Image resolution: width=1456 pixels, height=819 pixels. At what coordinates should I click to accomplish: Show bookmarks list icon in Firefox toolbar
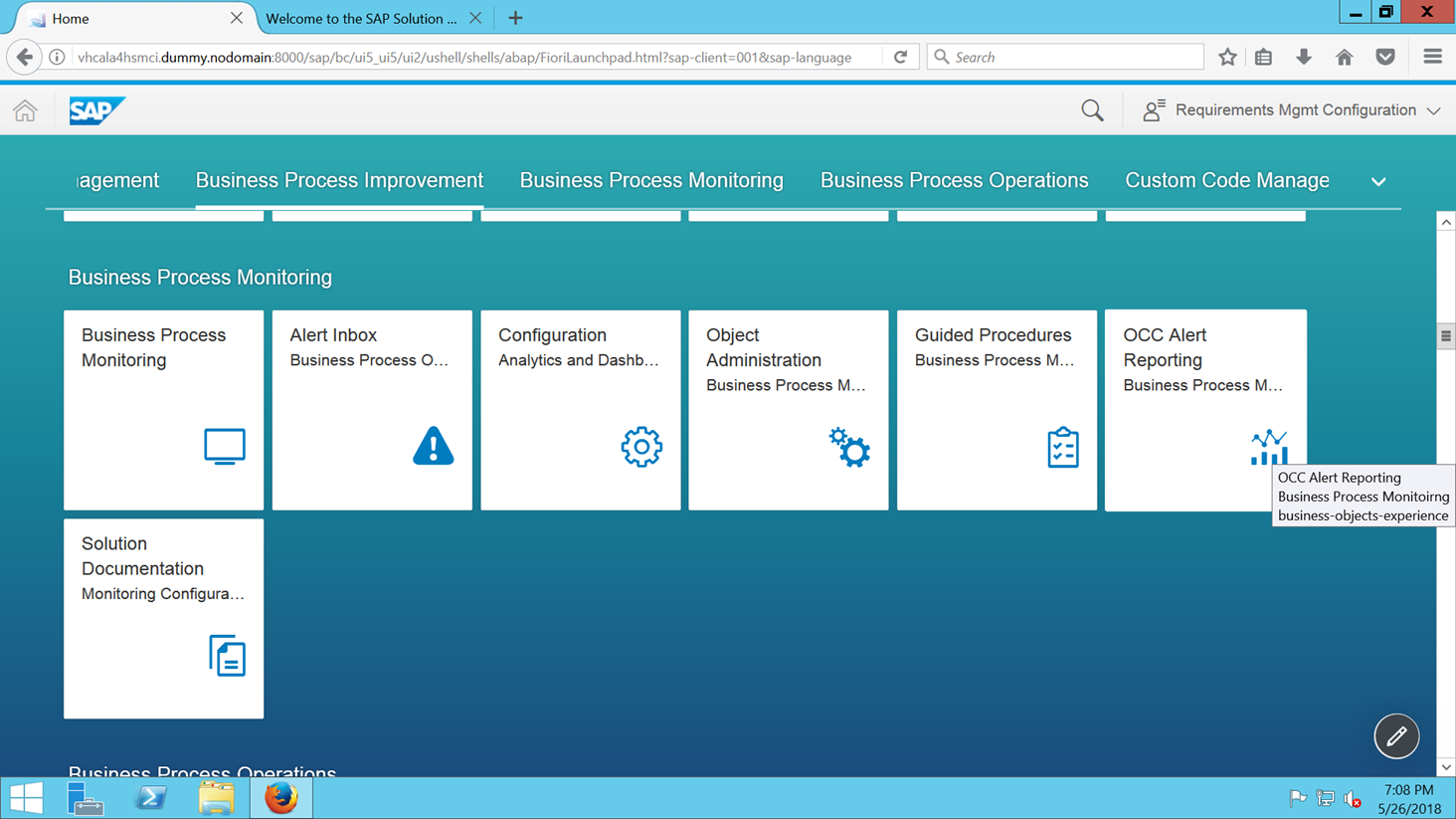(x=1264, y=58)
